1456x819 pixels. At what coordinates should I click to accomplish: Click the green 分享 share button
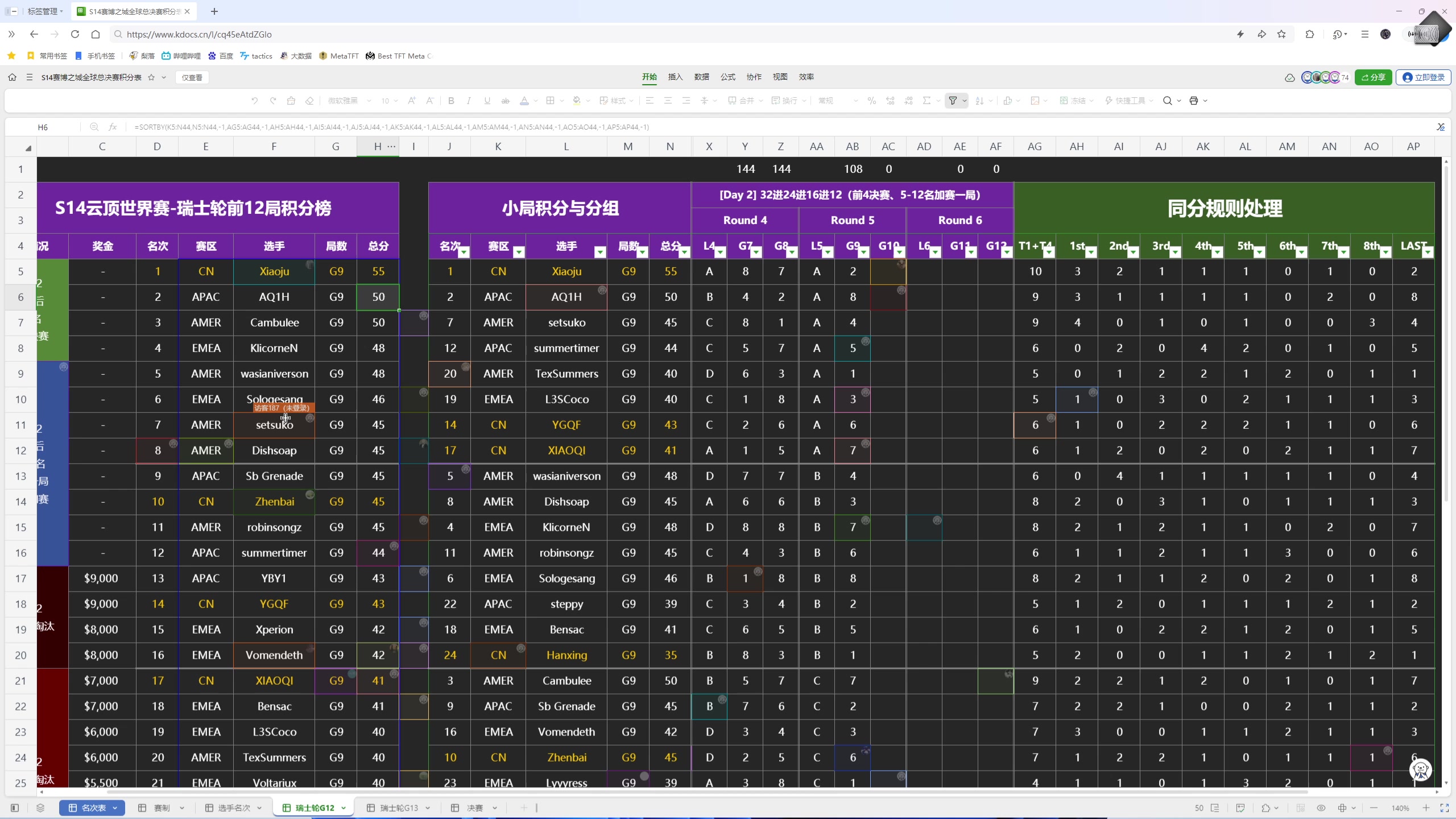pyautogui.click(x=1373, y=77)
